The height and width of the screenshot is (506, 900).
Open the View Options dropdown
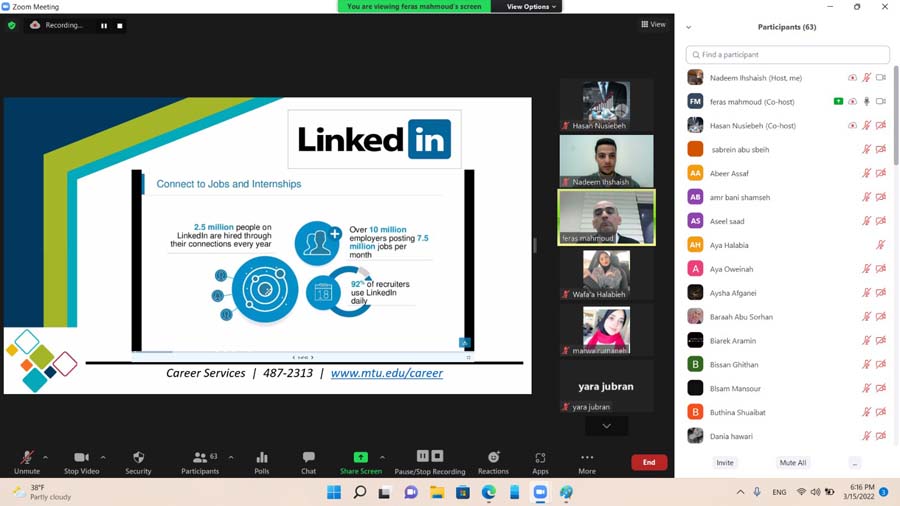[530, 6]
